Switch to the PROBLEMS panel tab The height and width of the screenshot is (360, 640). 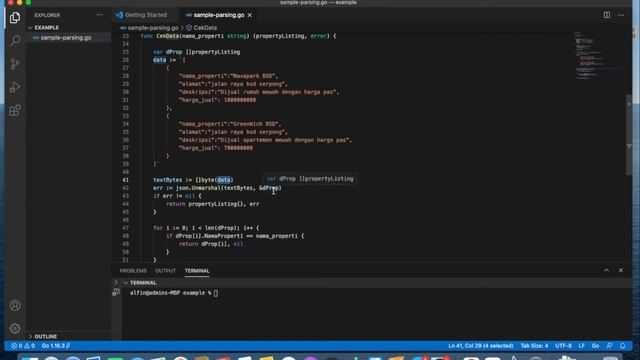pos(133,271)
